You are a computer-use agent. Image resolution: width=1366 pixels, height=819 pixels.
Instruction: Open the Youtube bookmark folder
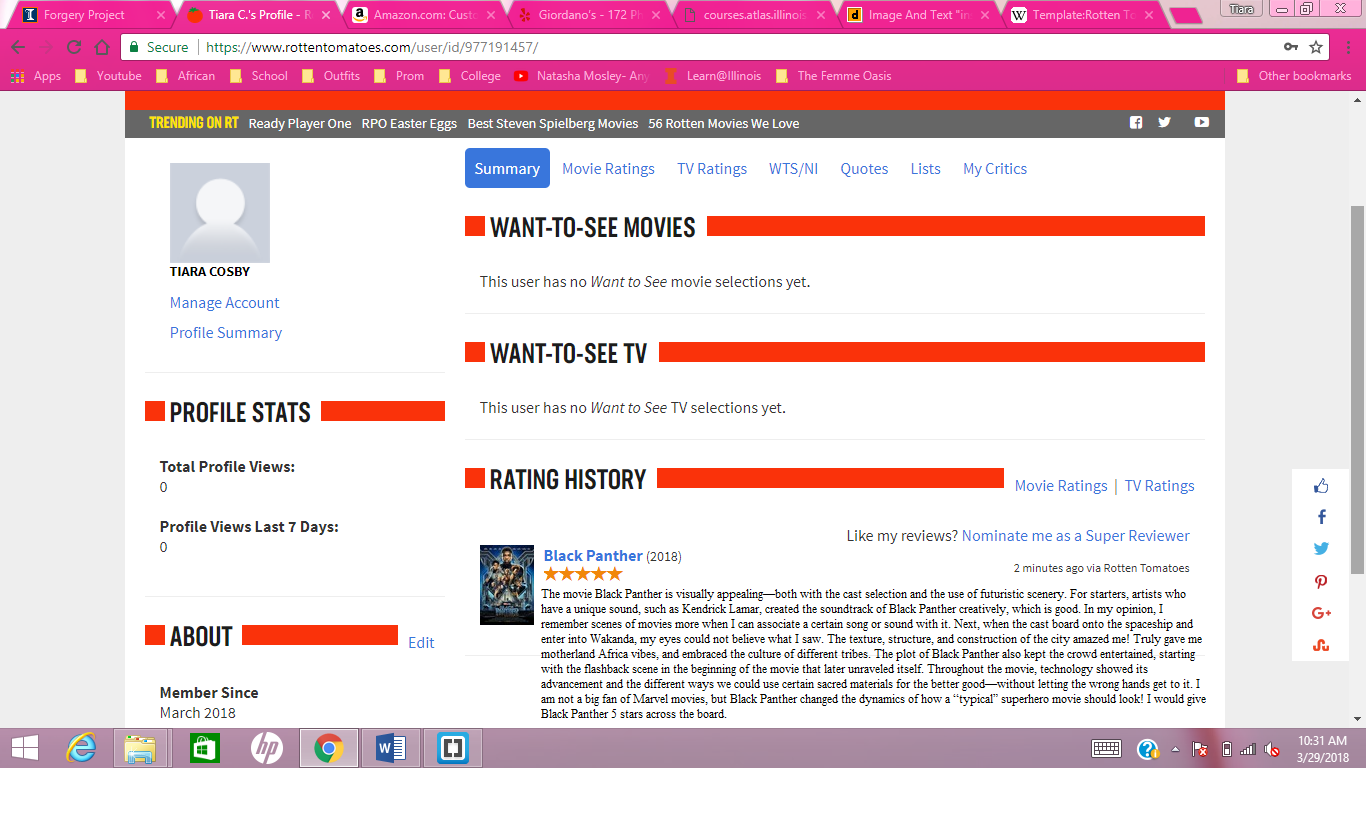click(108, 76)
